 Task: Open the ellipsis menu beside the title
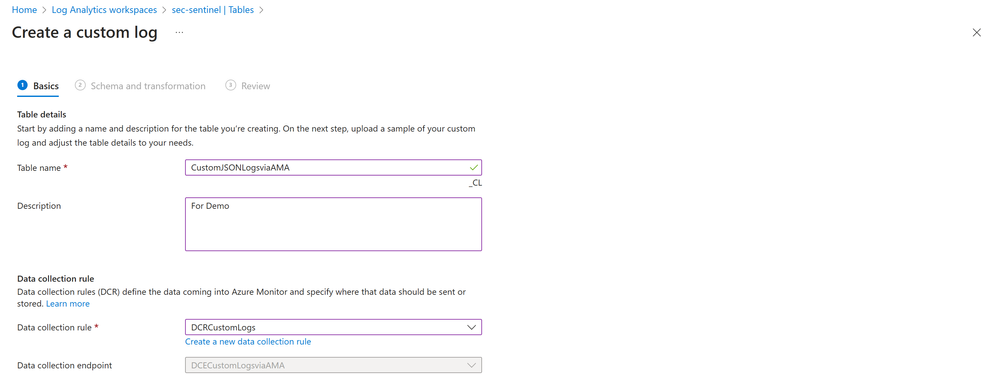point(179,32)
